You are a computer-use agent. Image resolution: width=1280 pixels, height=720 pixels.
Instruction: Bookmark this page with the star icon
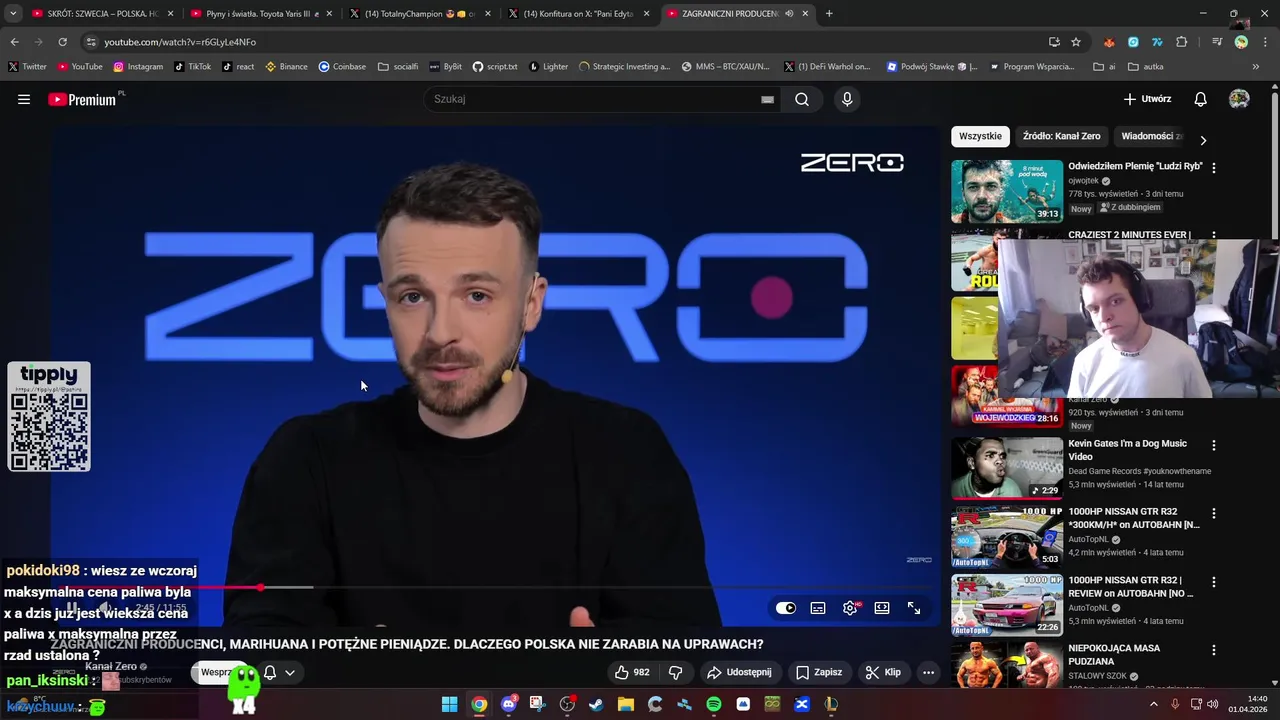pos(1076,42)
